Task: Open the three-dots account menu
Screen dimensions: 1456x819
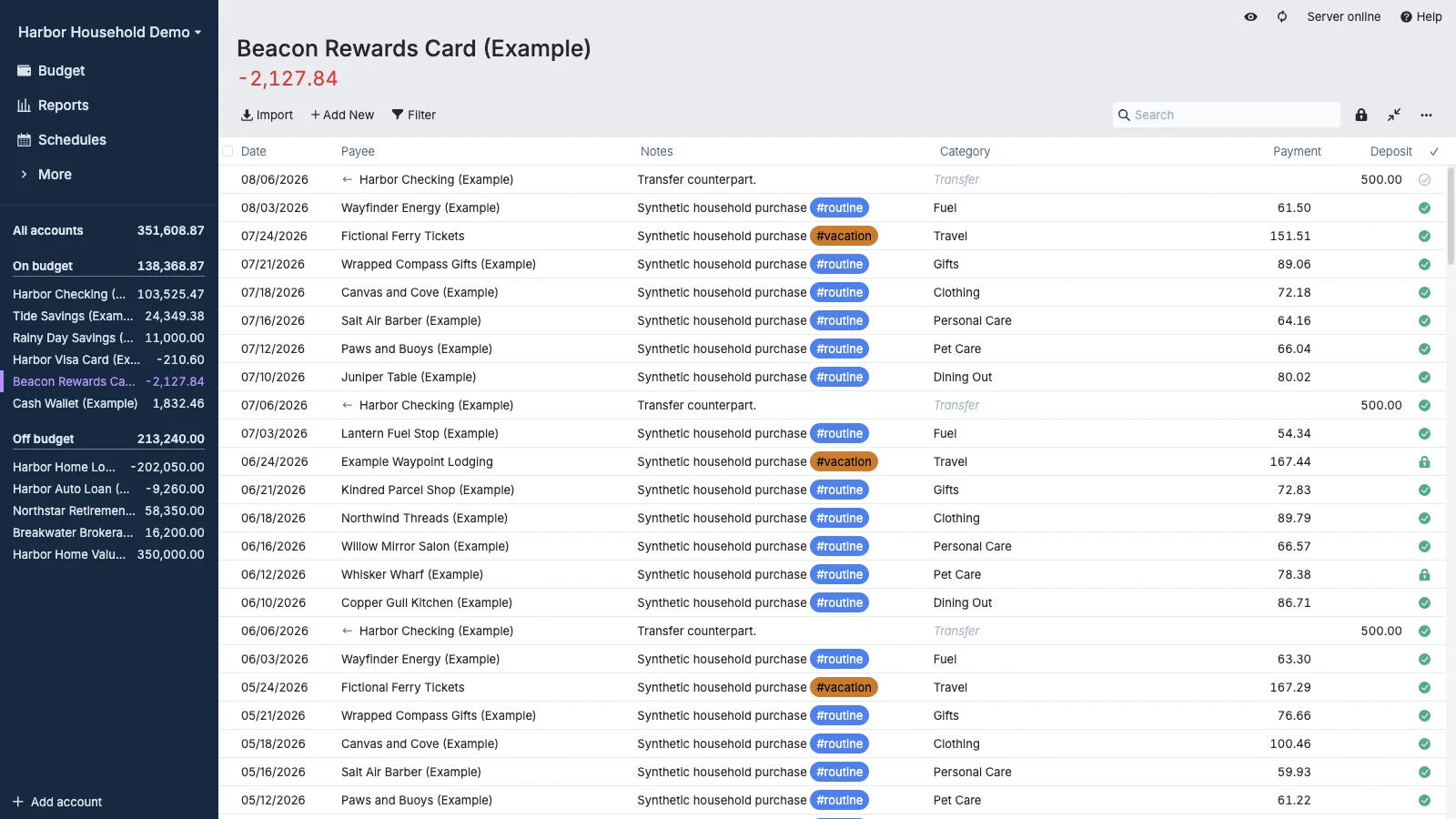Action: tap(1426, 115)
